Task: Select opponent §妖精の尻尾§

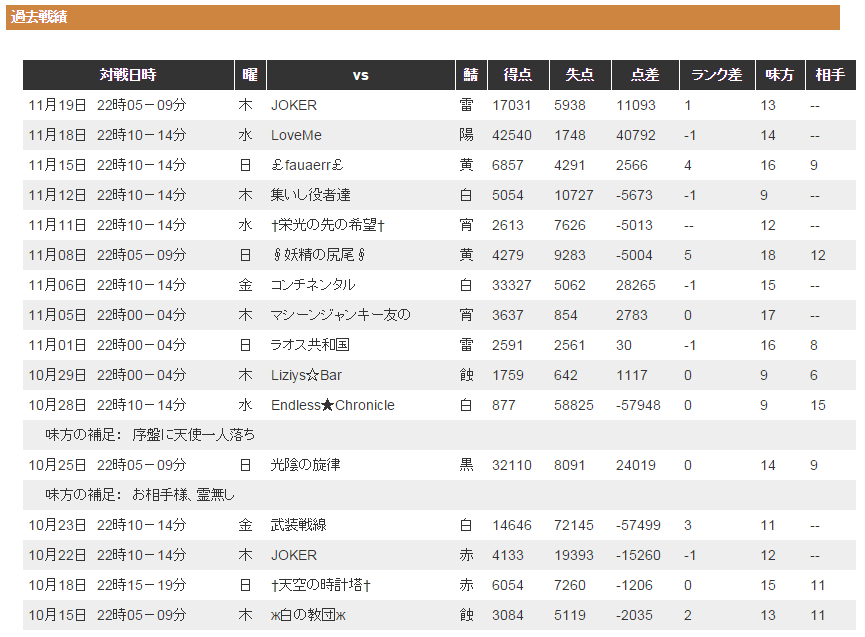Action: coord(319,255)
